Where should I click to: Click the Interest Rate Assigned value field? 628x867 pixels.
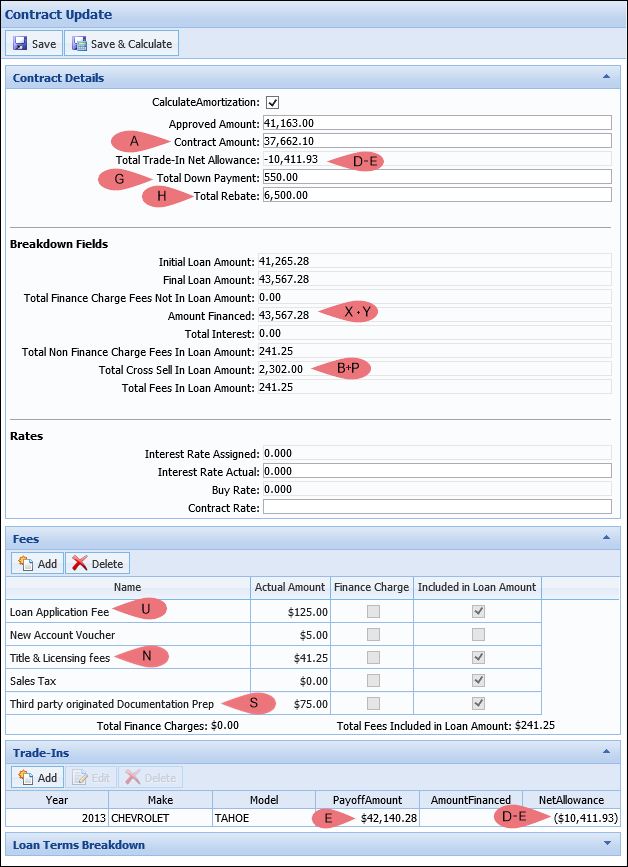(437, 453)
